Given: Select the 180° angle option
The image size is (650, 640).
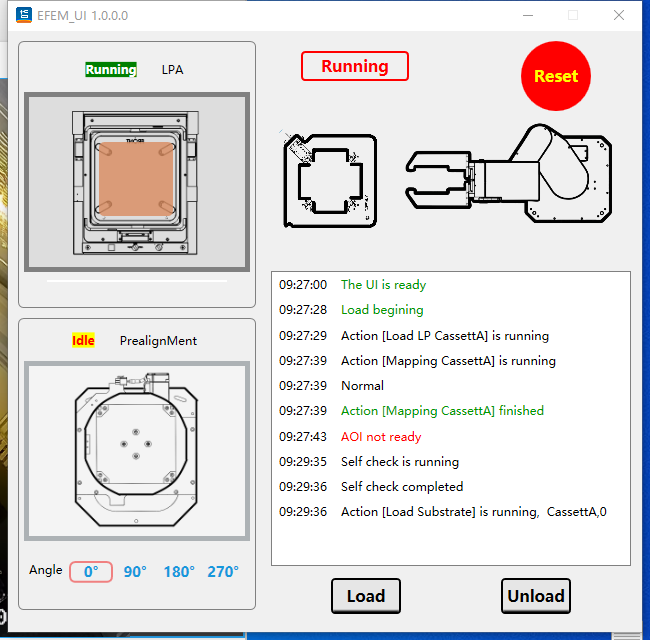Looking at the screenshot, I should (x=179, y=572).
